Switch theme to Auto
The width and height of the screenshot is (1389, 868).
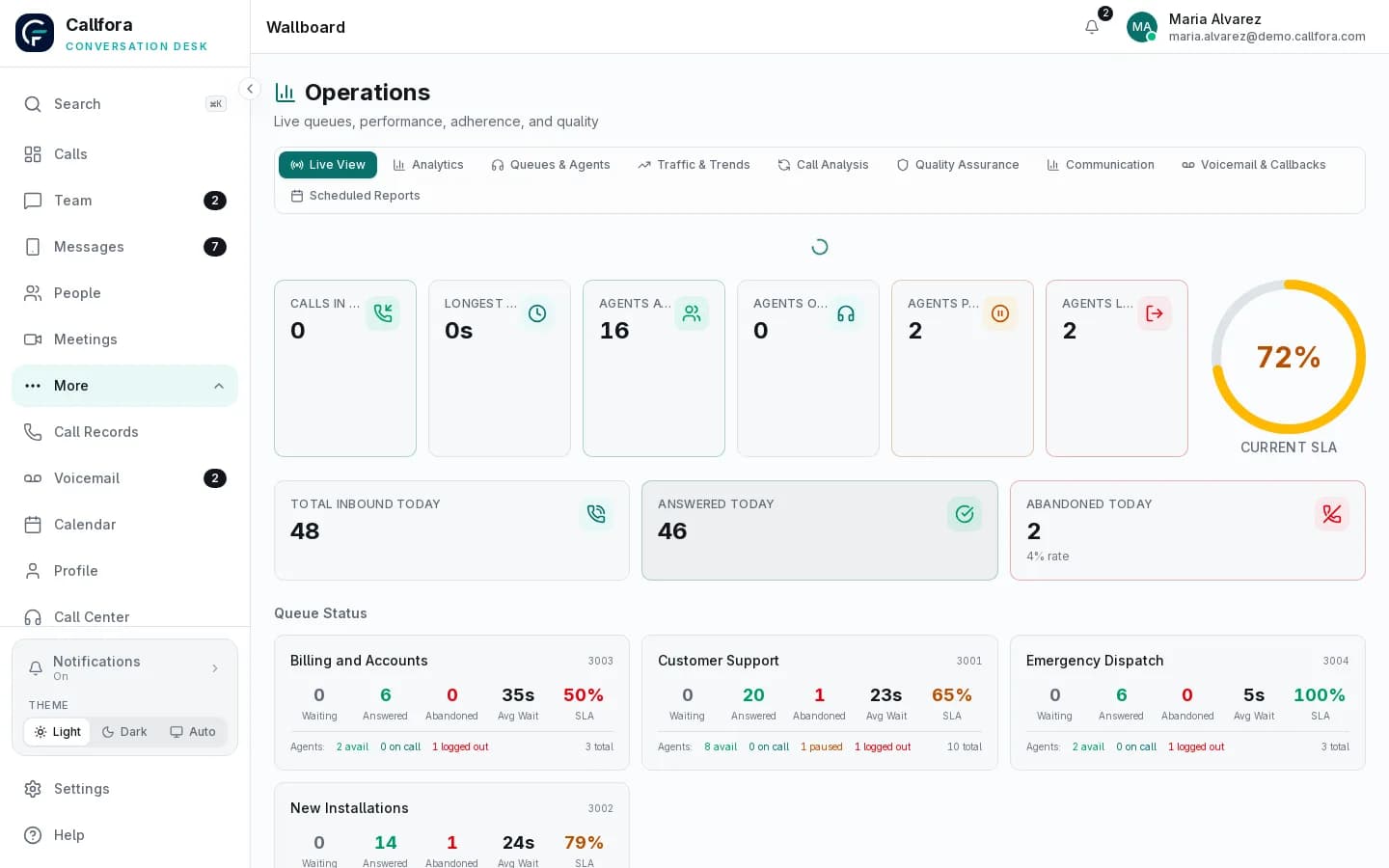tap(193, 732)
